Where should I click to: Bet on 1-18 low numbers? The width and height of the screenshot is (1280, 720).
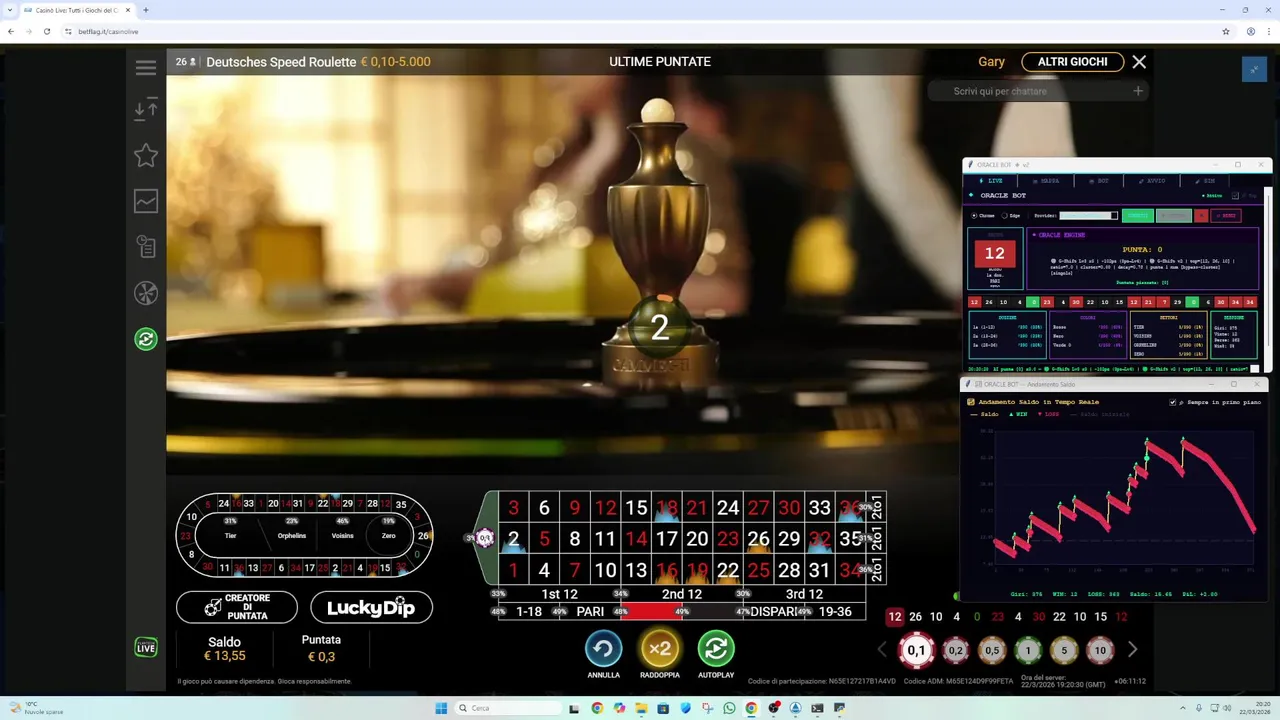(x=529, y=612)
